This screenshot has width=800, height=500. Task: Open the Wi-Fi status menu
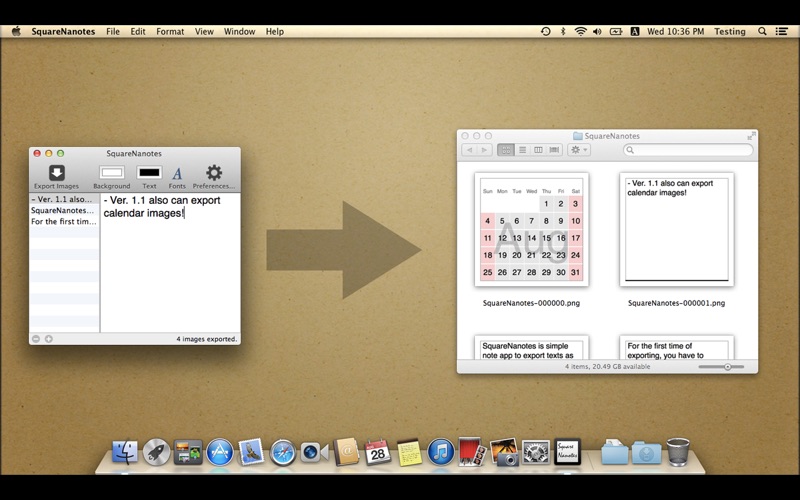click(581, 31)
